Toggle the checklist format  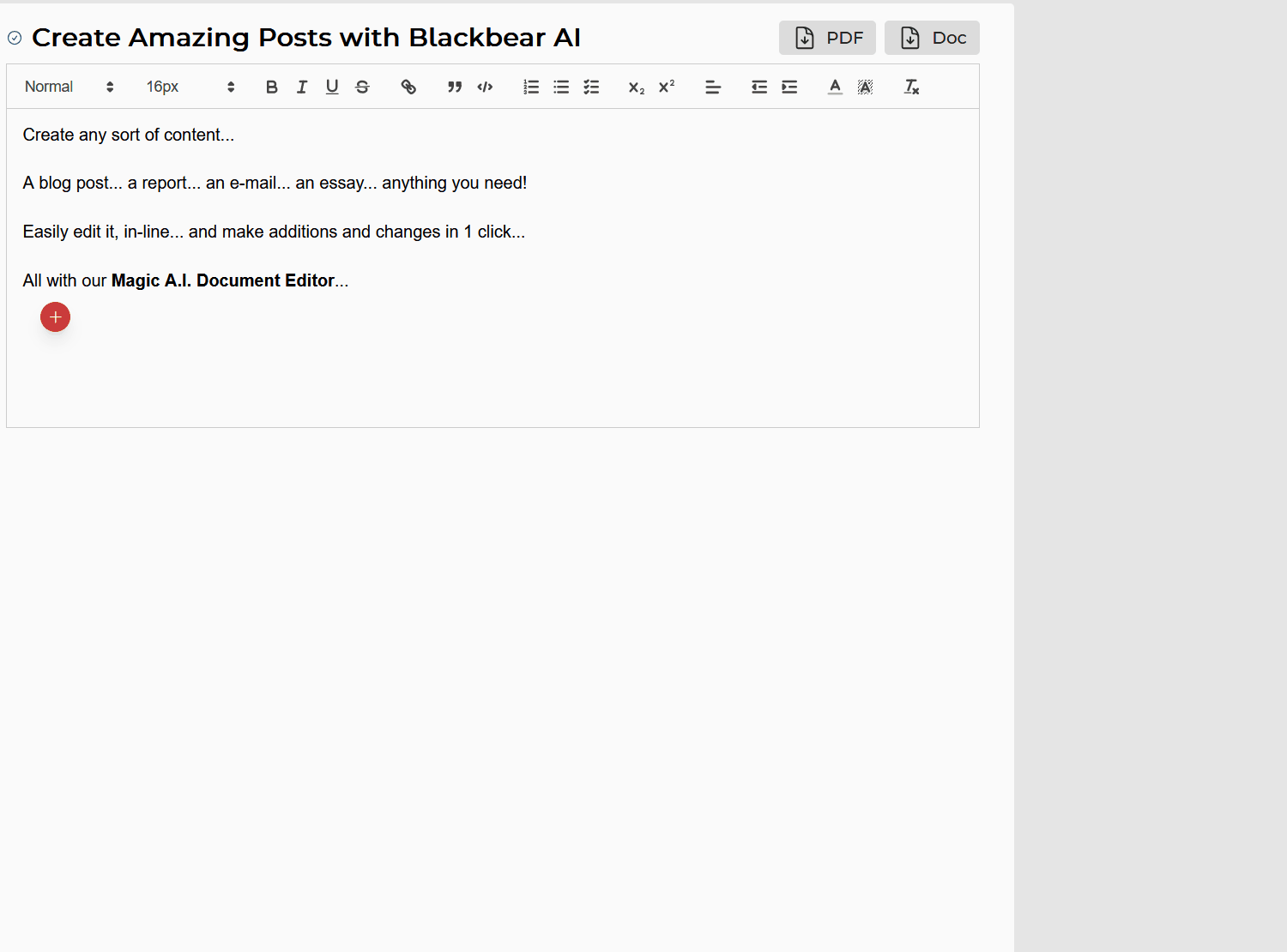[591, 87]
